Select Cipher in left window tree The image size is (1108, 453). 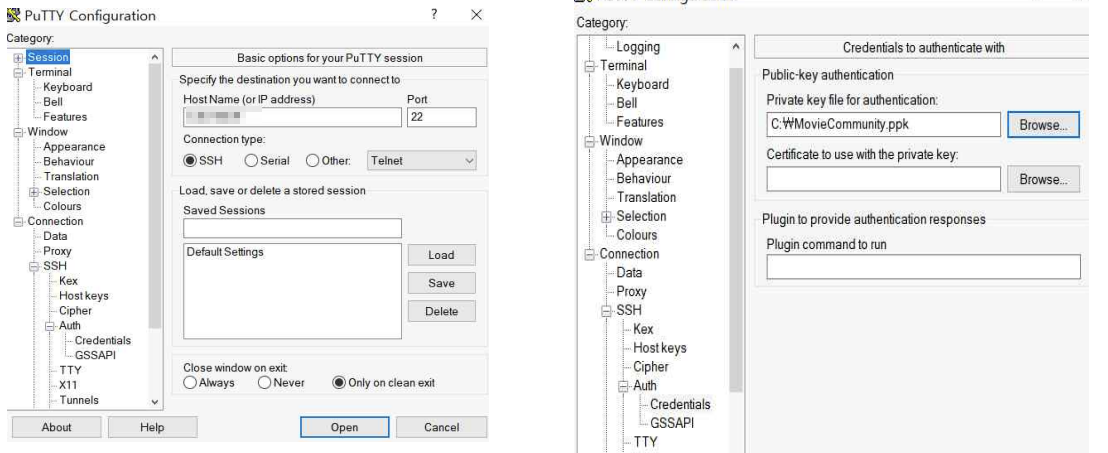(75, 310)
